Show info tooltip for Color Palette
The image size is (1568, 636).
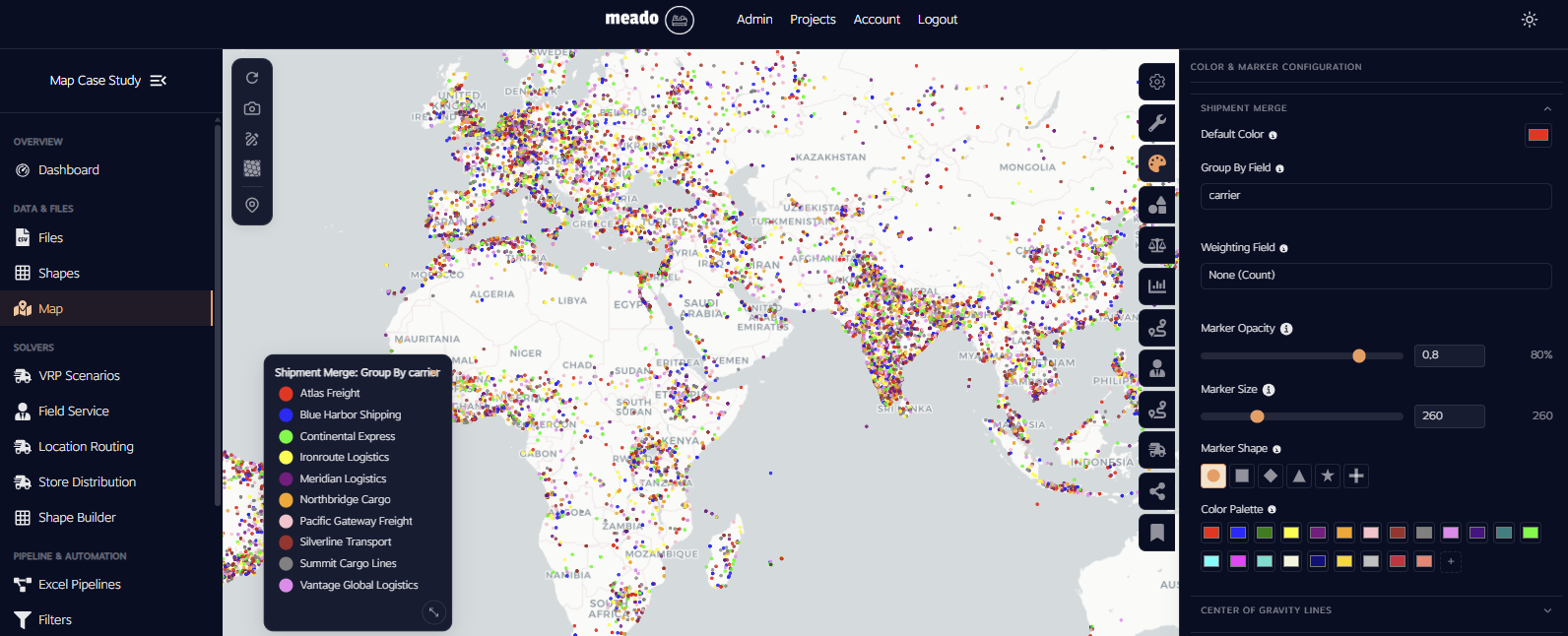point(1272,510)
